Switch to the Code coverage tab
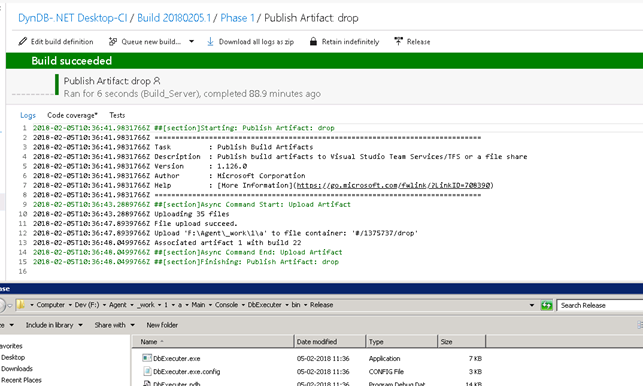The height and width of the screenshot is (386, 643). pos(72,115)
